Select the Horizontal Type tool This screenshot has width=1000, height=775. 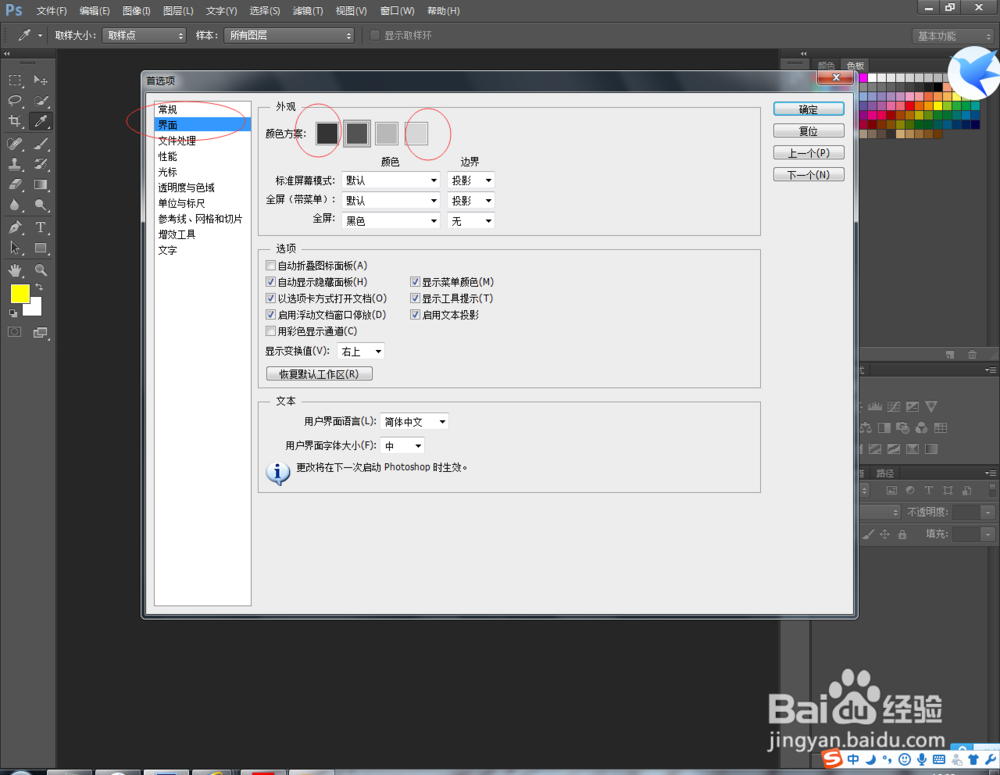point(40,227)
